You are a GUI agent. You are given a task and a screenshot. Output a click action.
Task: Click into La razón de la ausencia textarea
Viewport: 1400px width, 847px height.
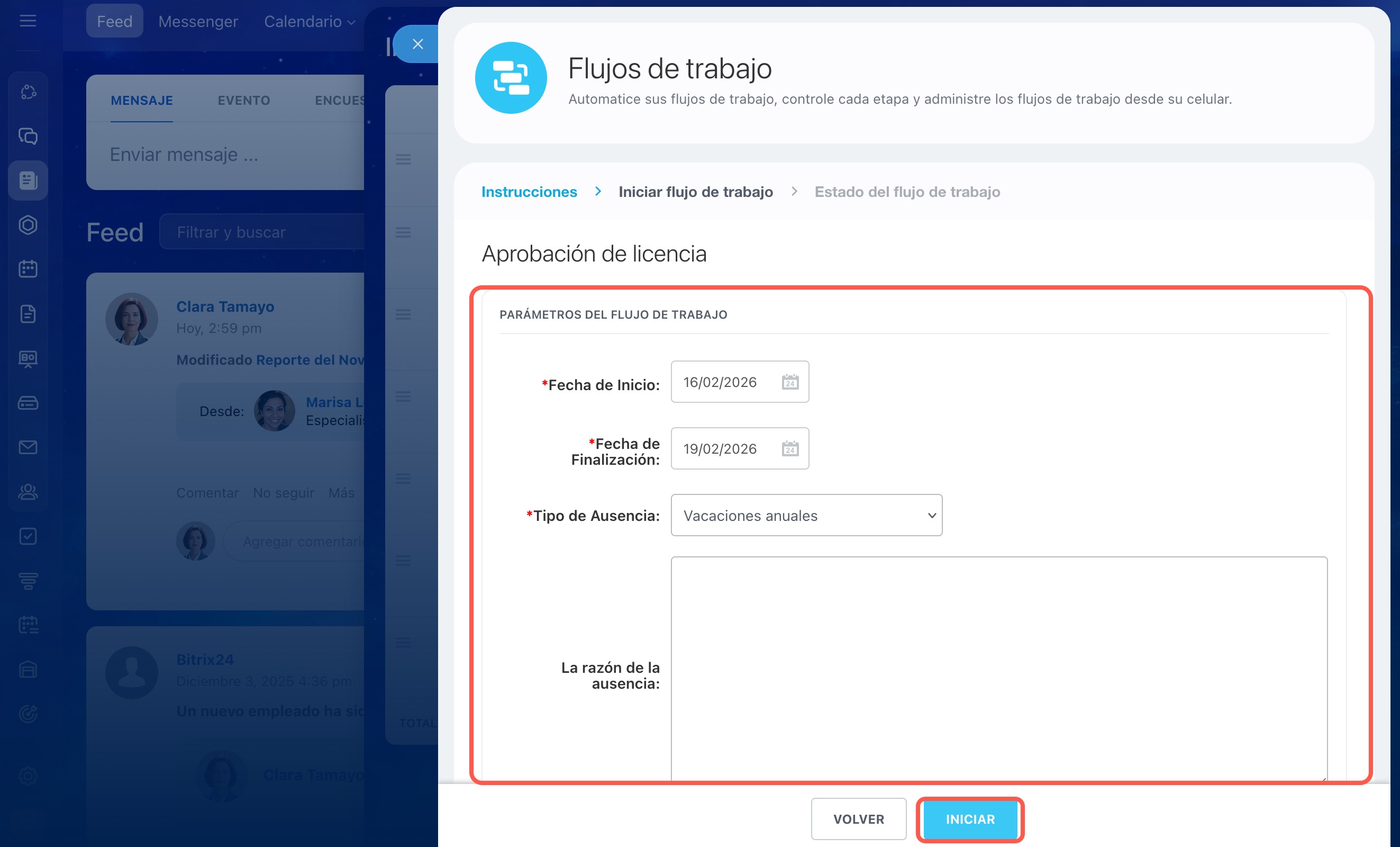pyautogui.click(x=998, y=668)
